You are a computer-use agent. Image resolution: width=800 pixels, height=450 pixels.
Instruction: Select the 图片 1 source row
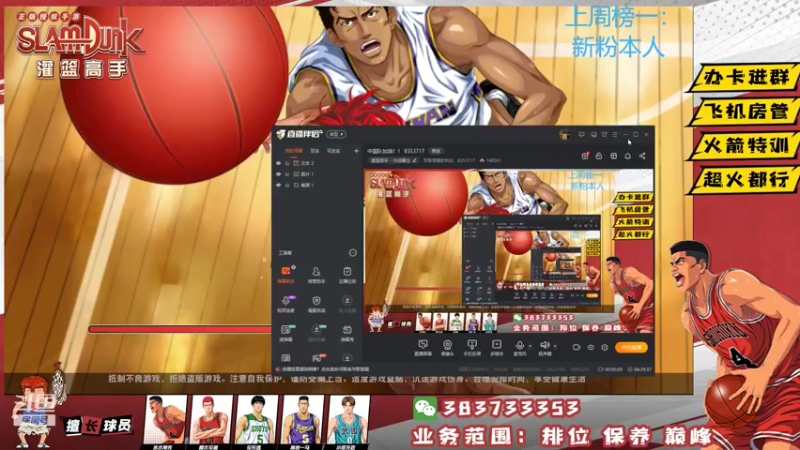pos(316,174)
